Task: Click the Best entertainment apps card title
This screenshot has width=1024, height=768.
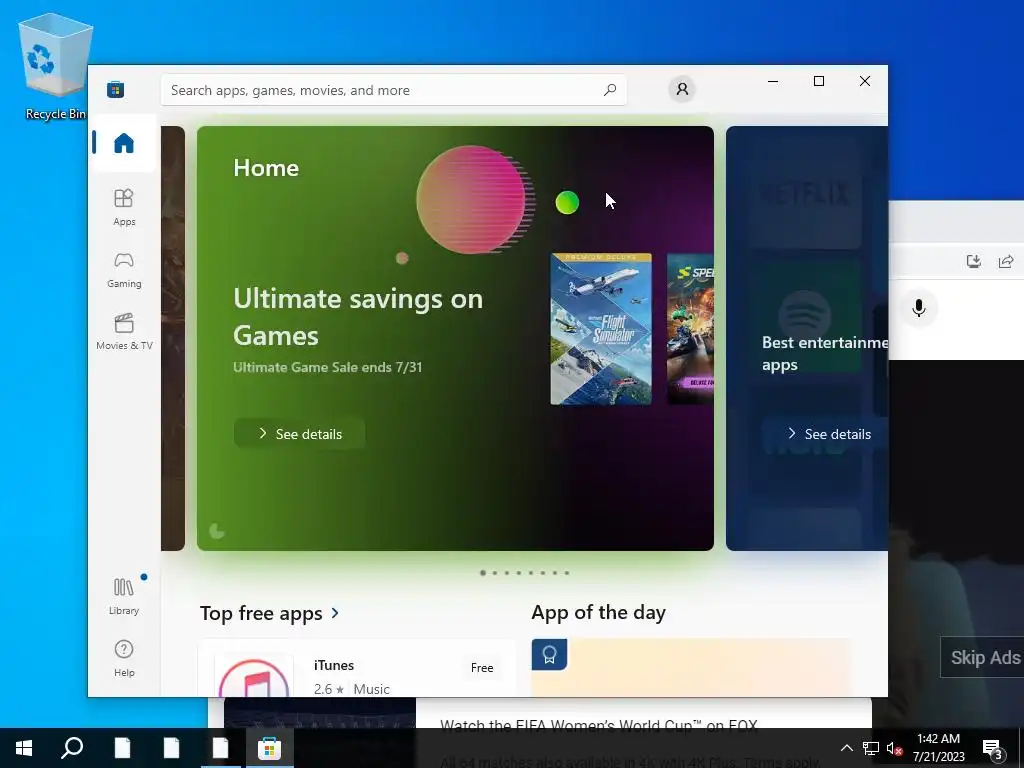Action: 825,353
